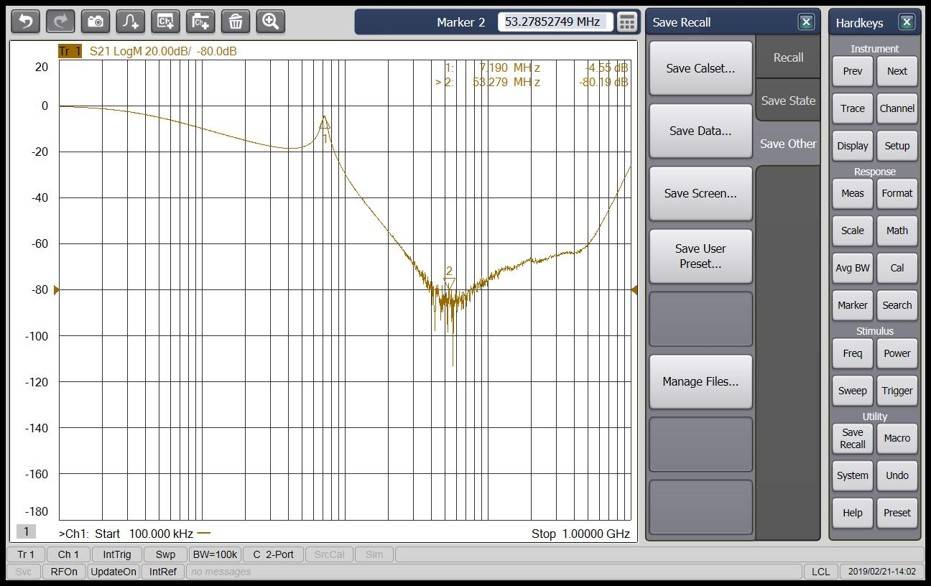Screen dimensions: 931x586
Task: Toggle UpdateOn in the status bar
Action: pyautogui.click(x=113, y=571)
